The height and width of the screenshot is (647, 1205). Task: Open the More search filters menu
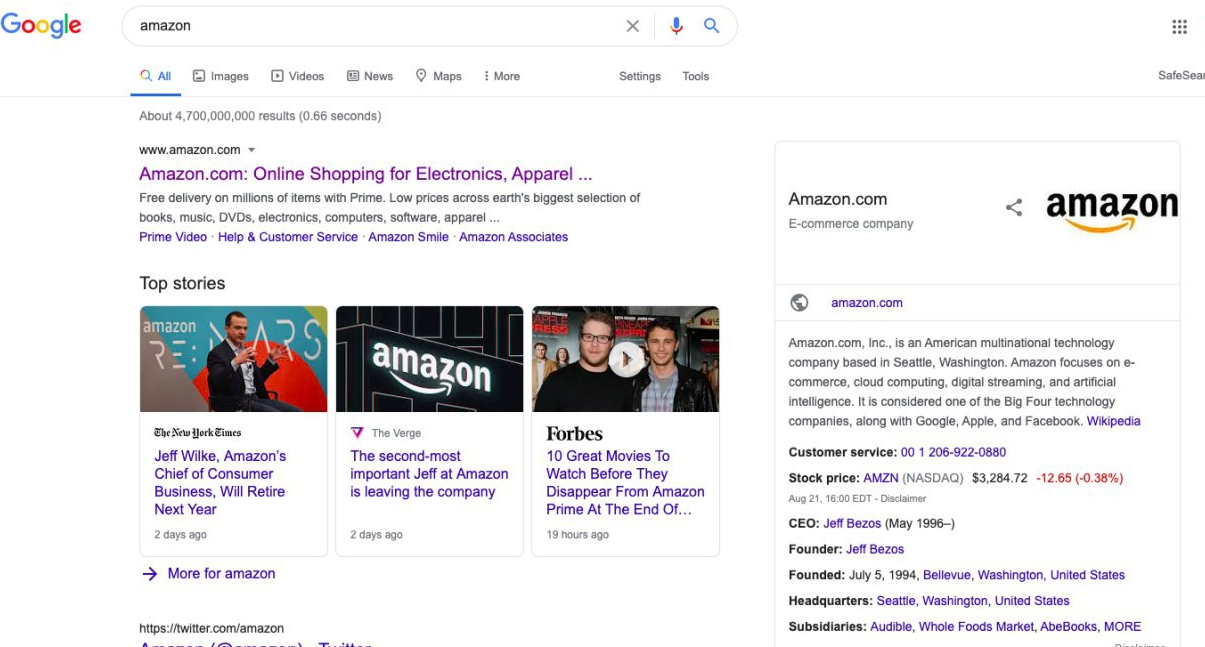(501, 76)
